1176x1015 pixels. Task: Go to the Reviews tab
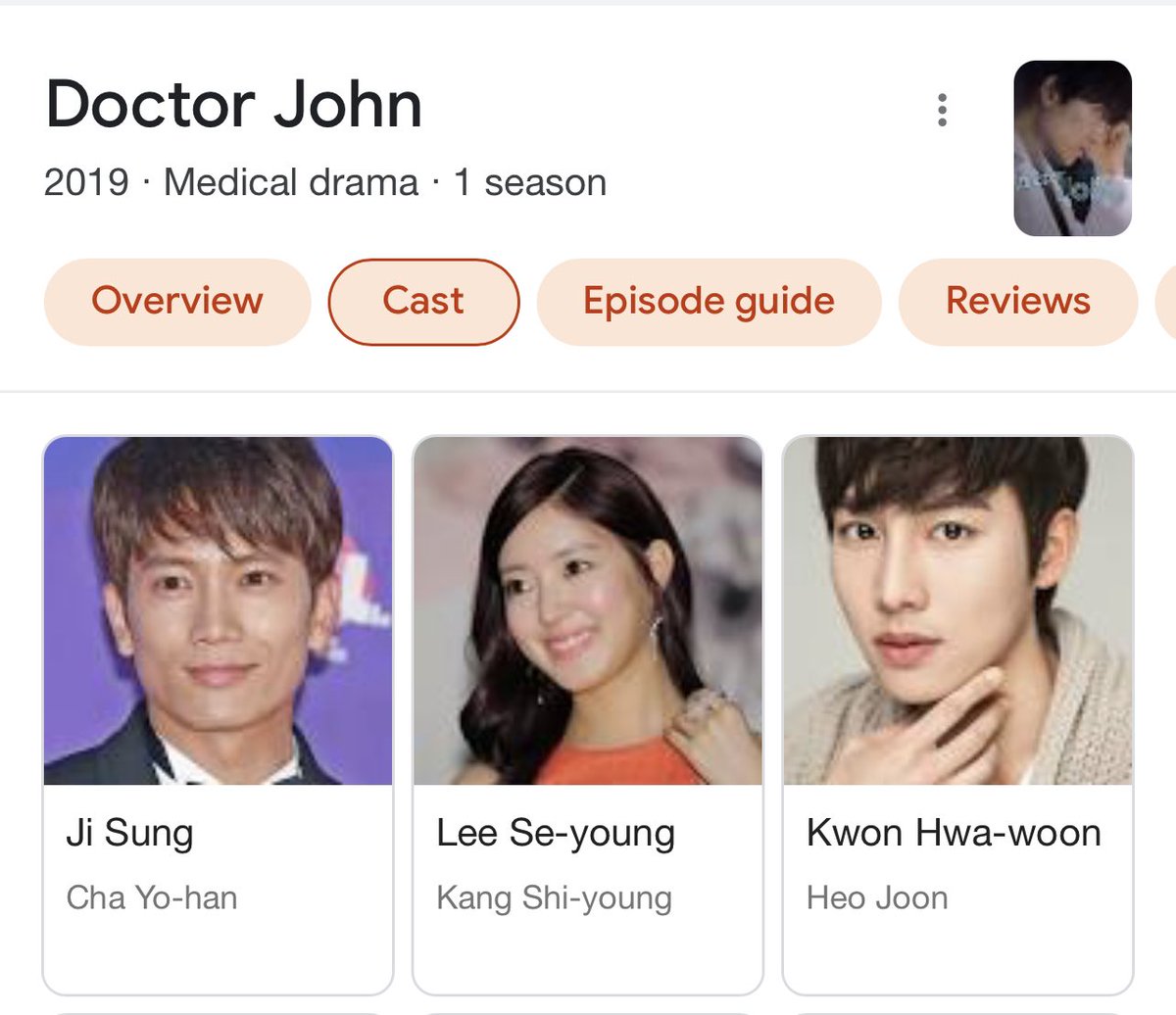1018,301
